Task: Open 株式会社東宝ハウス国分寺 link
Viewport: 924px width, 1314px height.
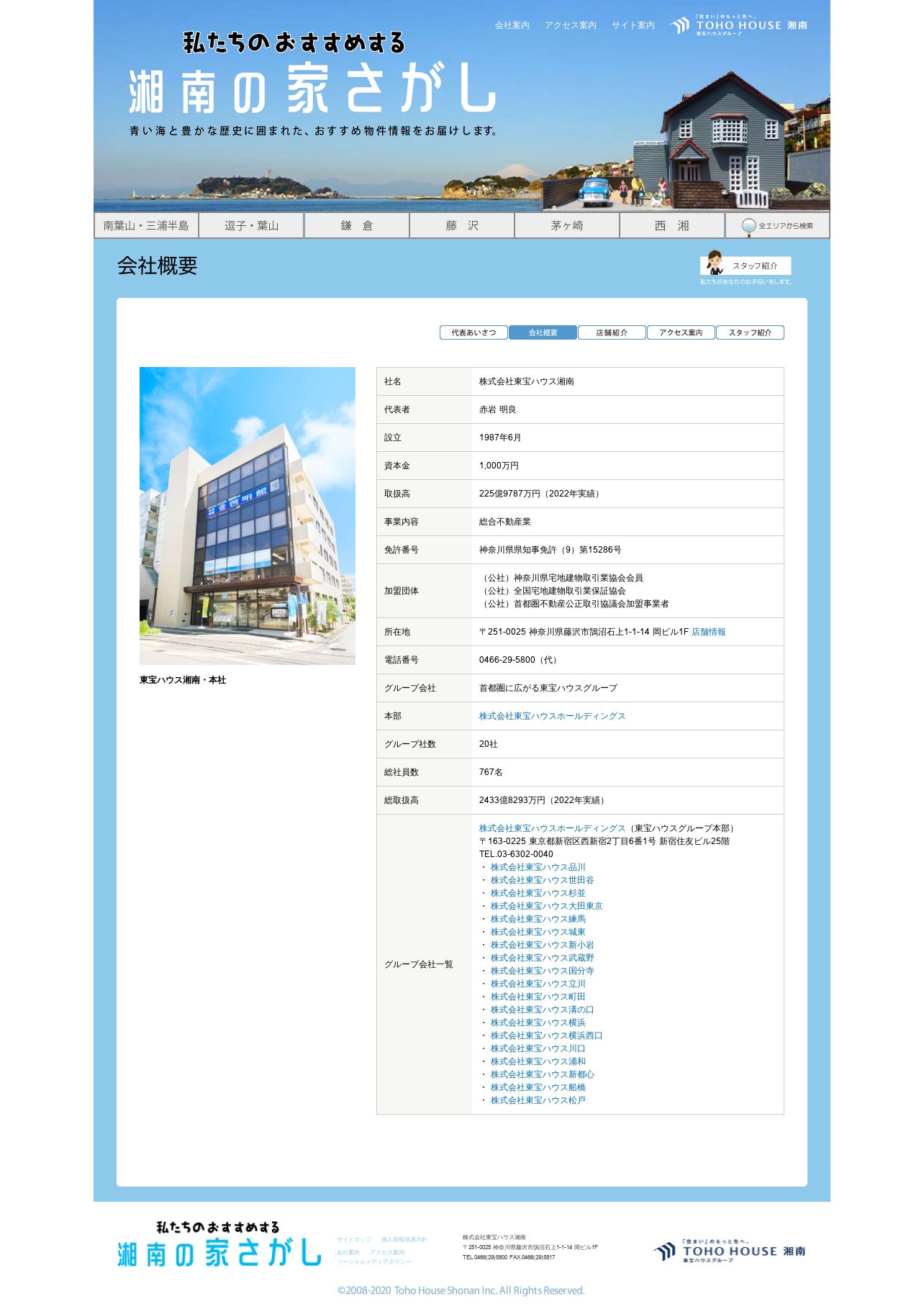Action: click(542, 971)
